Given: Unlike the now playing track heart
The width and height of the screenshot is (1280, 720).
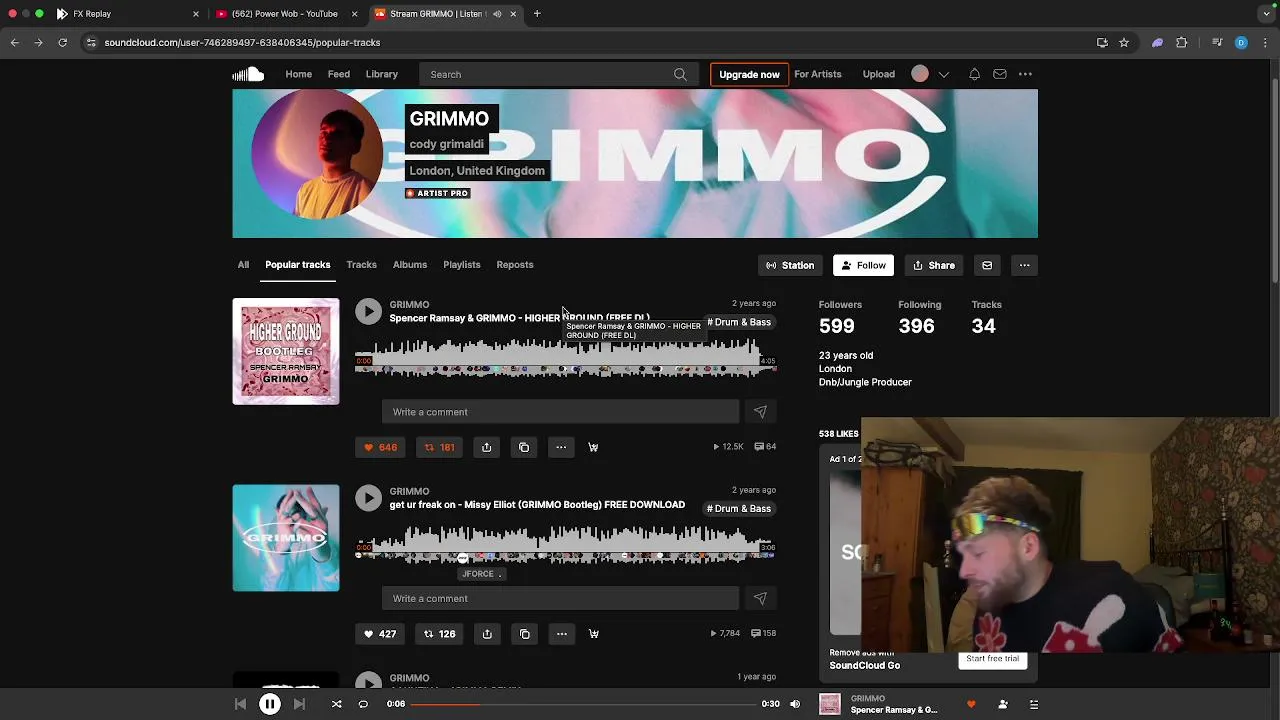Looking at the screenshot, I should point(971,704).
